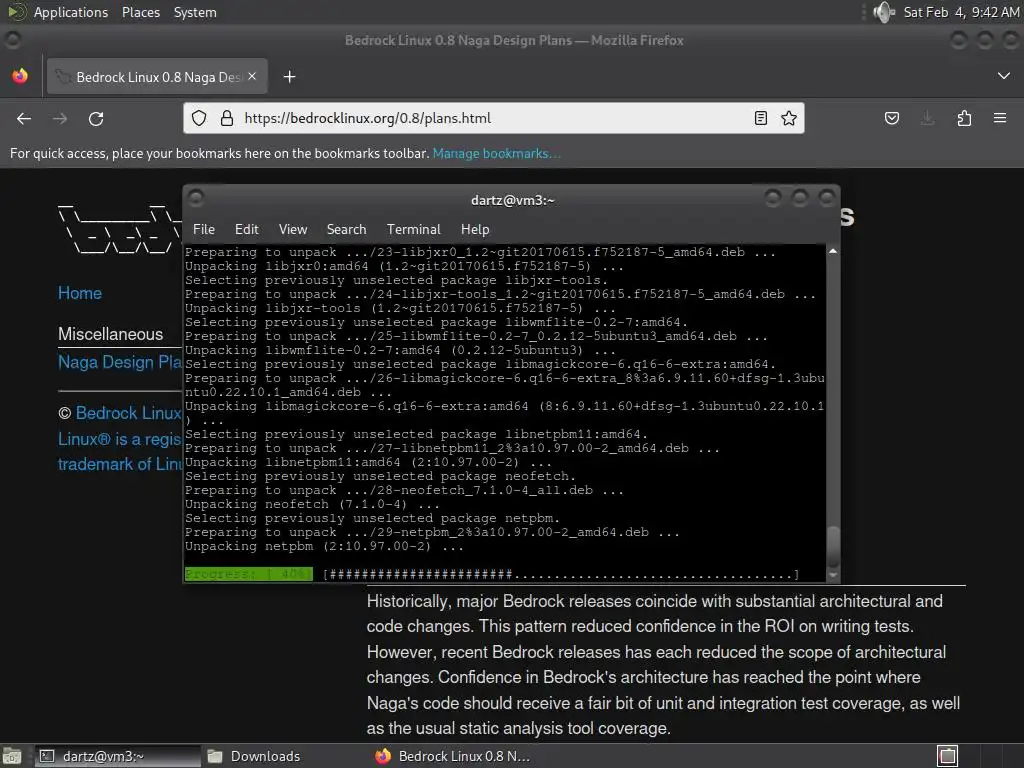This screenshot has height=768, width=1024.
Task: Click the Firefox forward arrow
Action: tap(60, 118)
